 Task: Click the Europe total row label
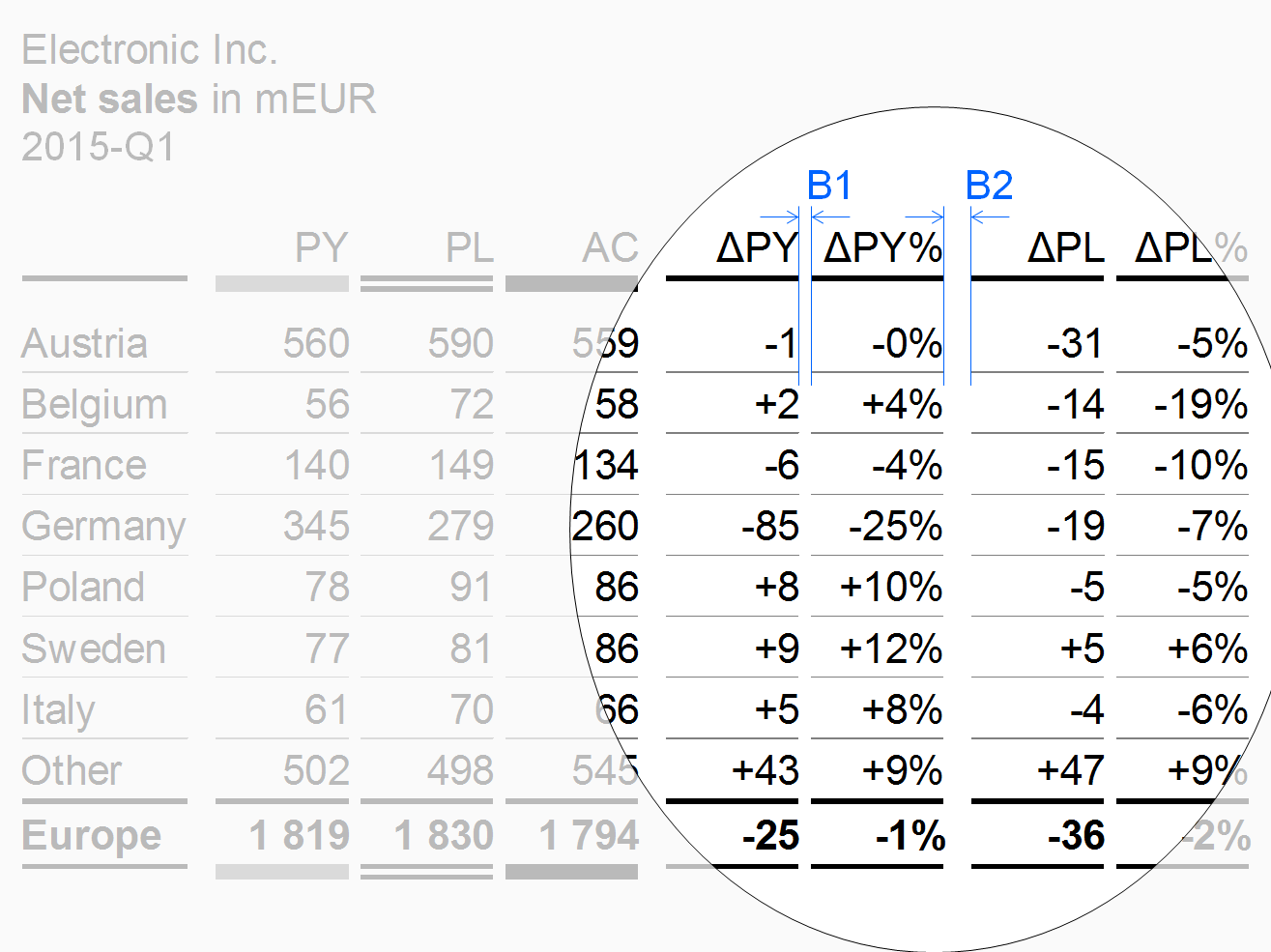92,836
